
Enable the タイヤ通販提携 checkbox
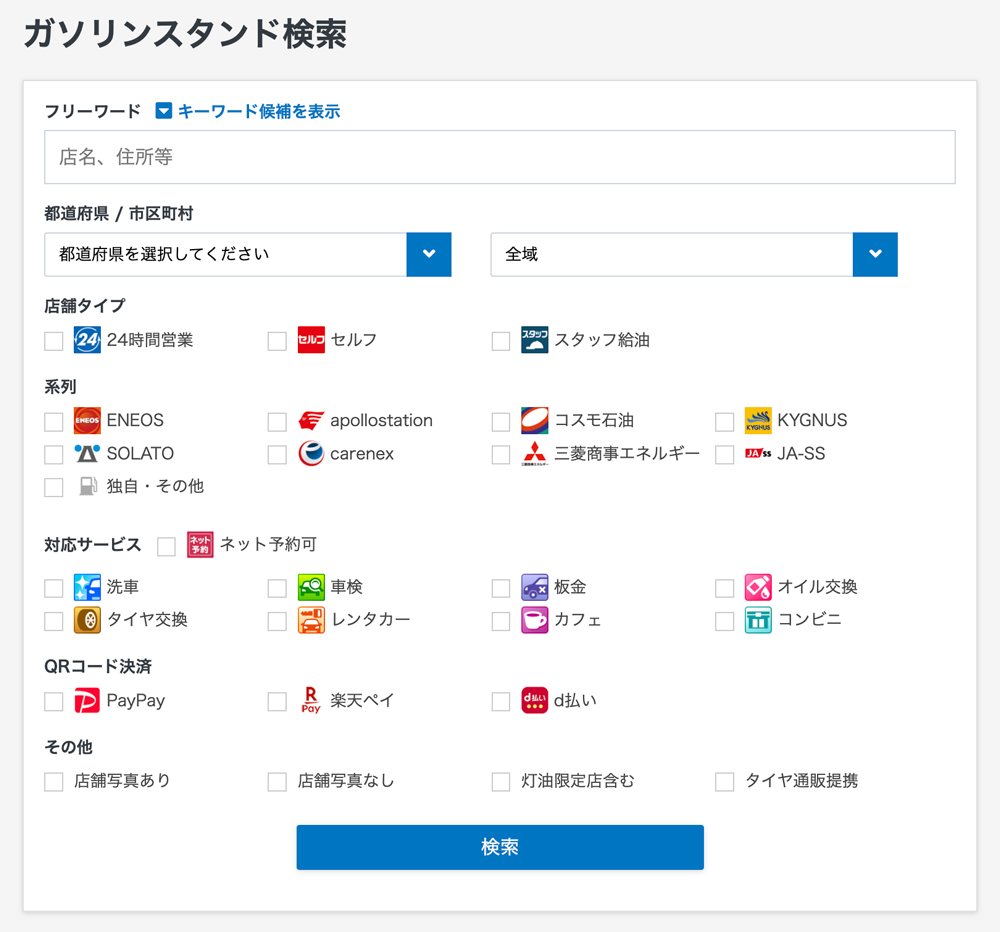tap(724, 782)
